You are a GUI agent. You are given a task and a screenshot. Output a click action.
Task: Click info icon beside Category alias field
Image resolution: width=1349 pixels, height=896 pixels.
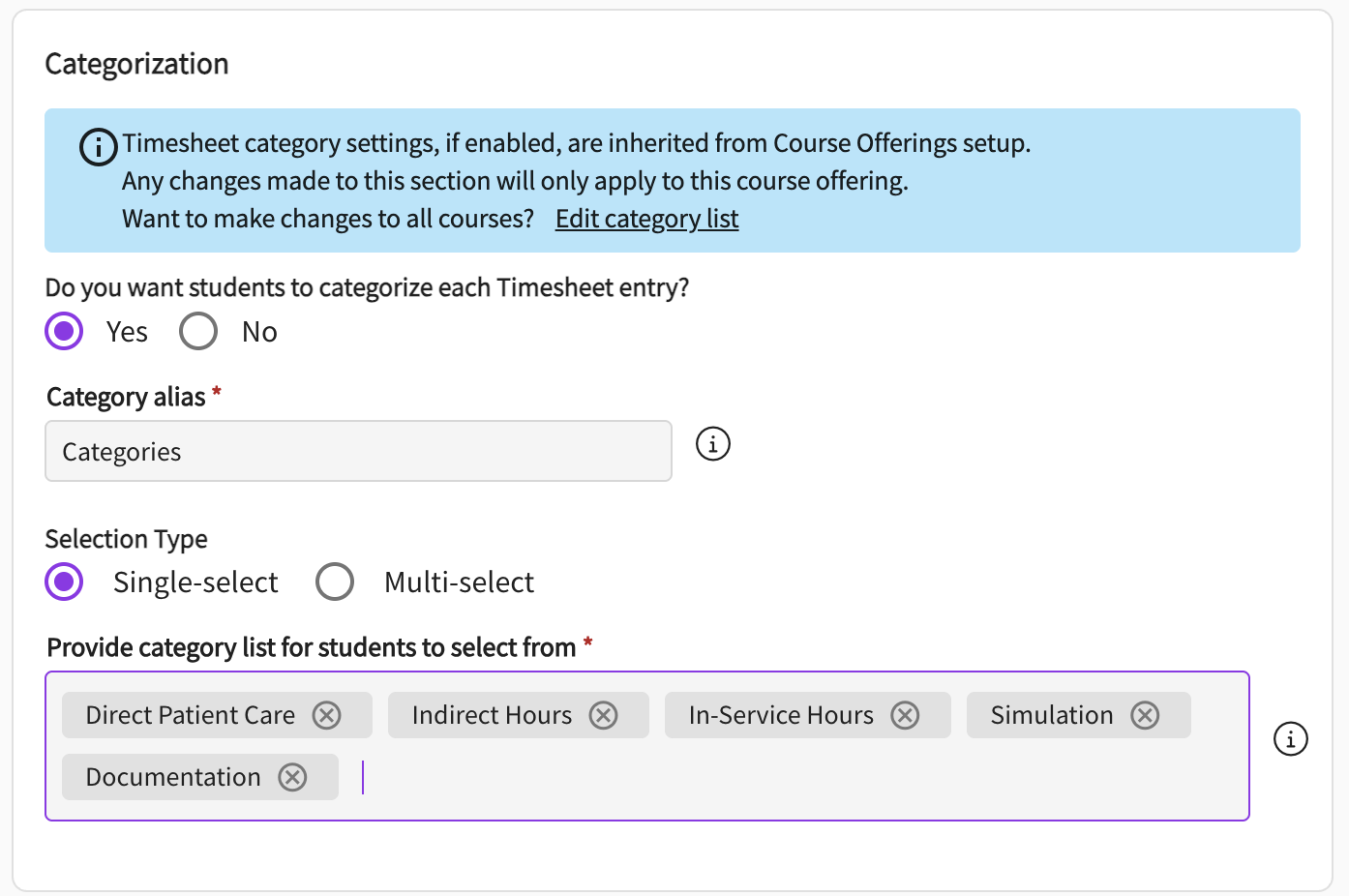[x=713, y=444]
